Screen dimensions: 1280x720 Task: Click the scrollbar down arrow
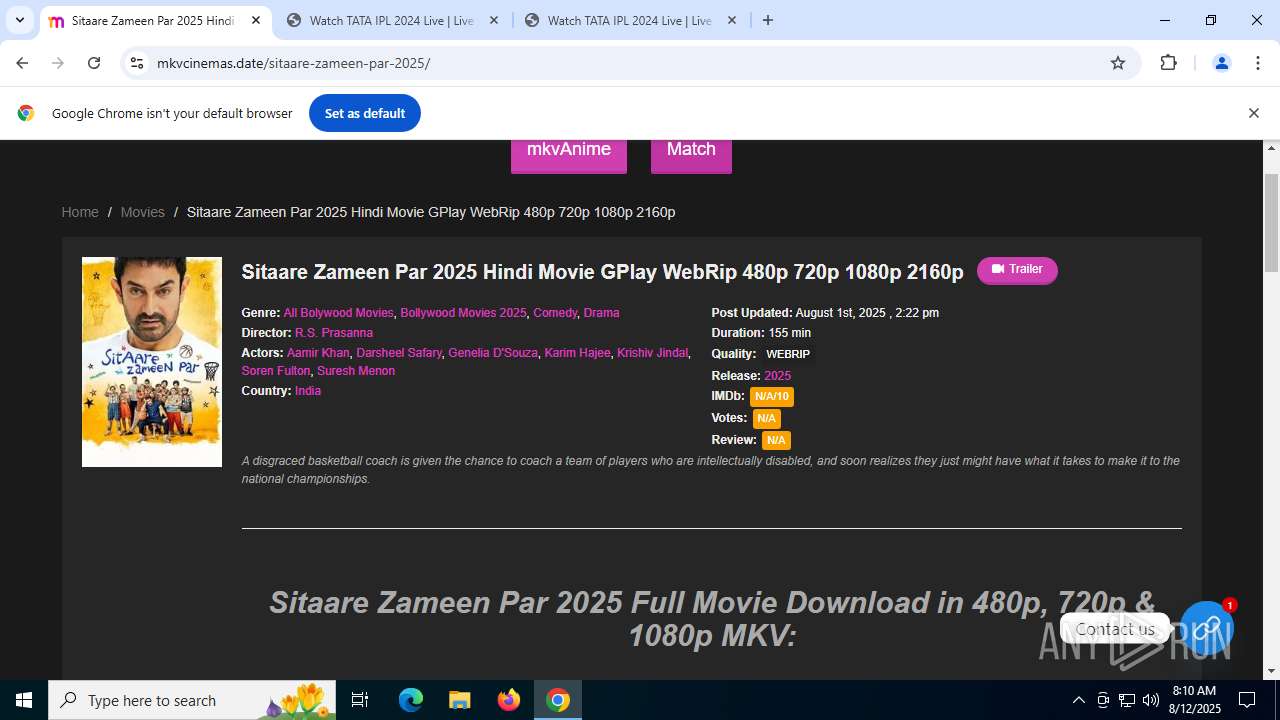tap(1272, 671)
